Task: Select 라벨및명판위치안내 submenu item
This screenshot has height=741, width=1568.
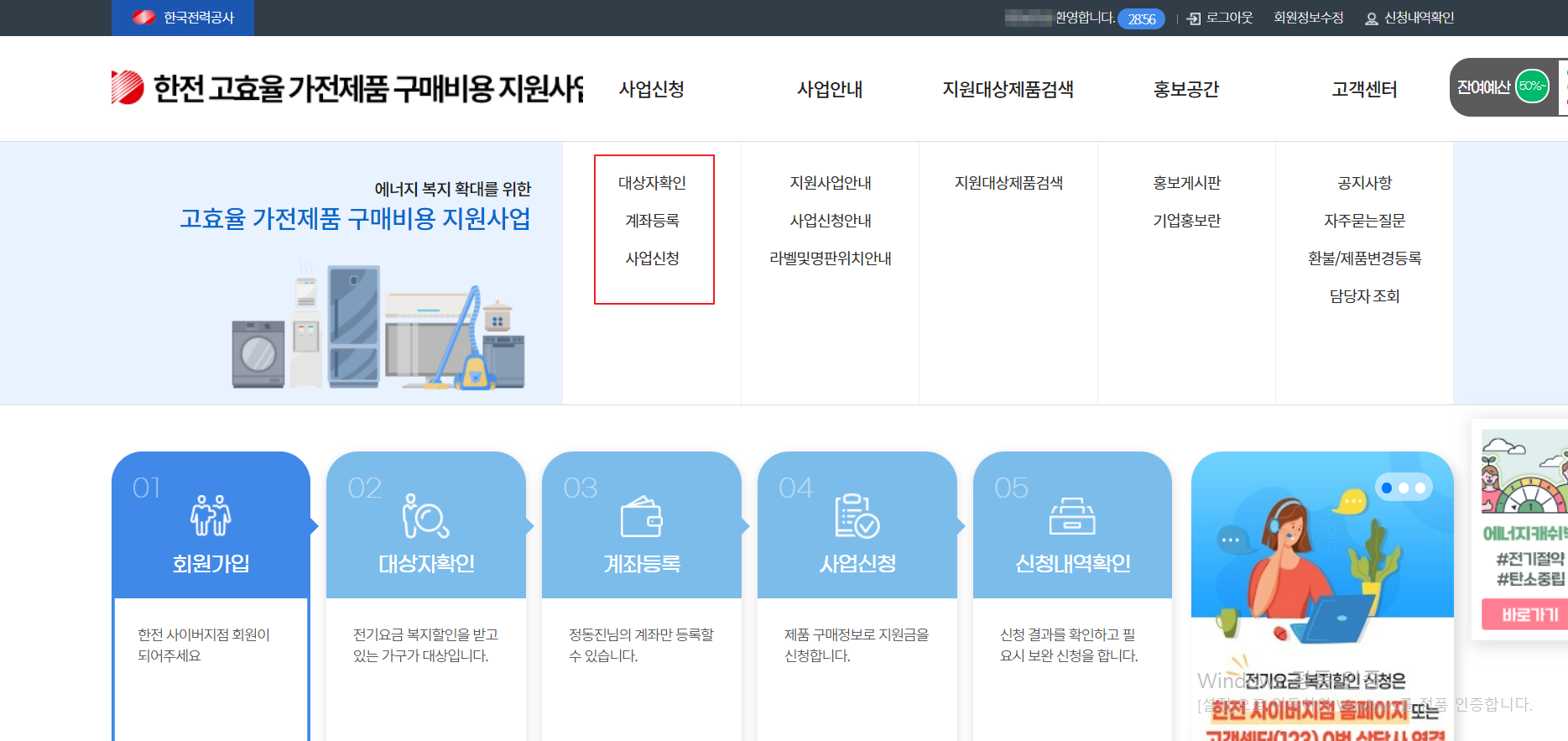Action: pos(831,258)
